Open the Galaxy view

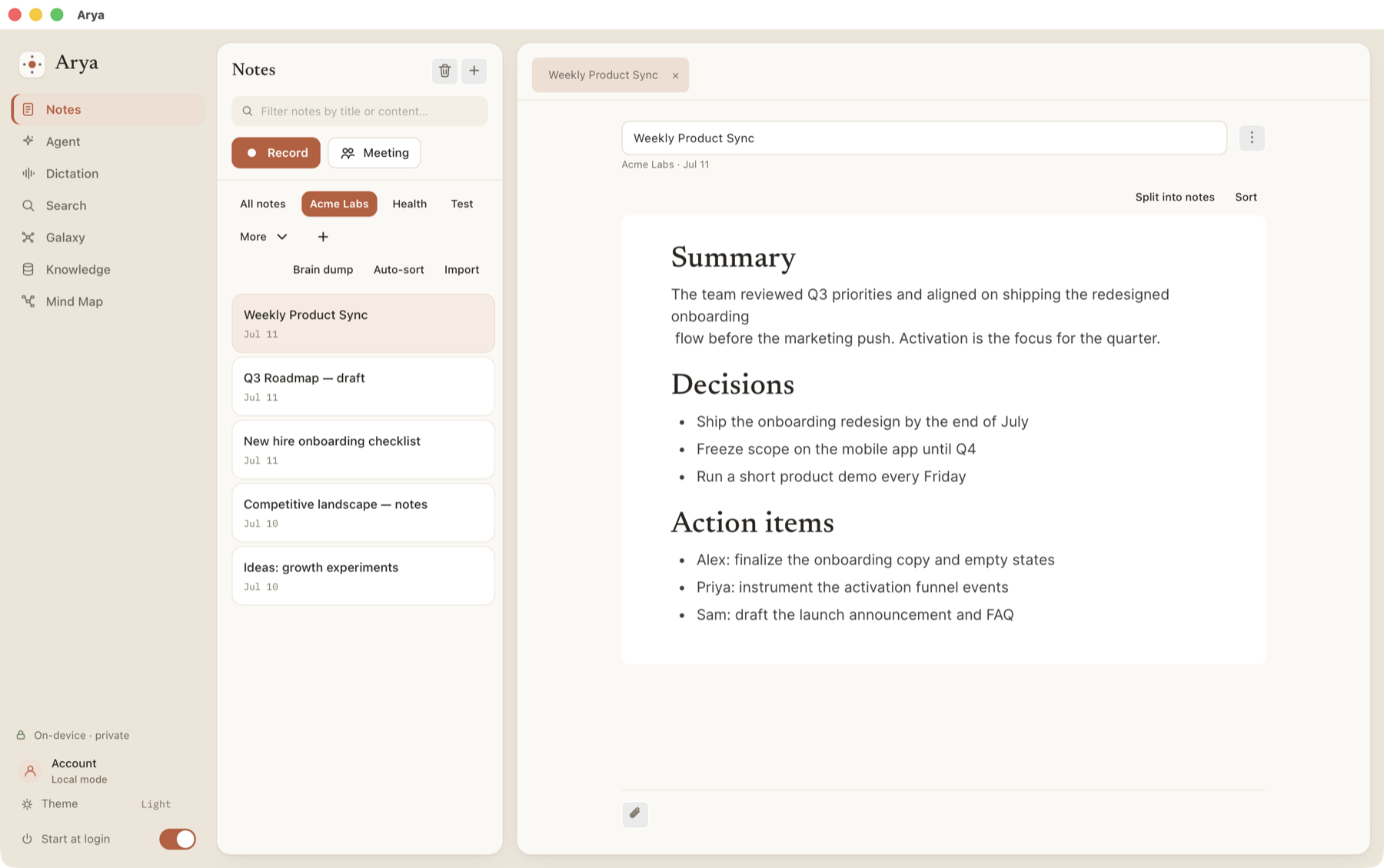[108, 238]
